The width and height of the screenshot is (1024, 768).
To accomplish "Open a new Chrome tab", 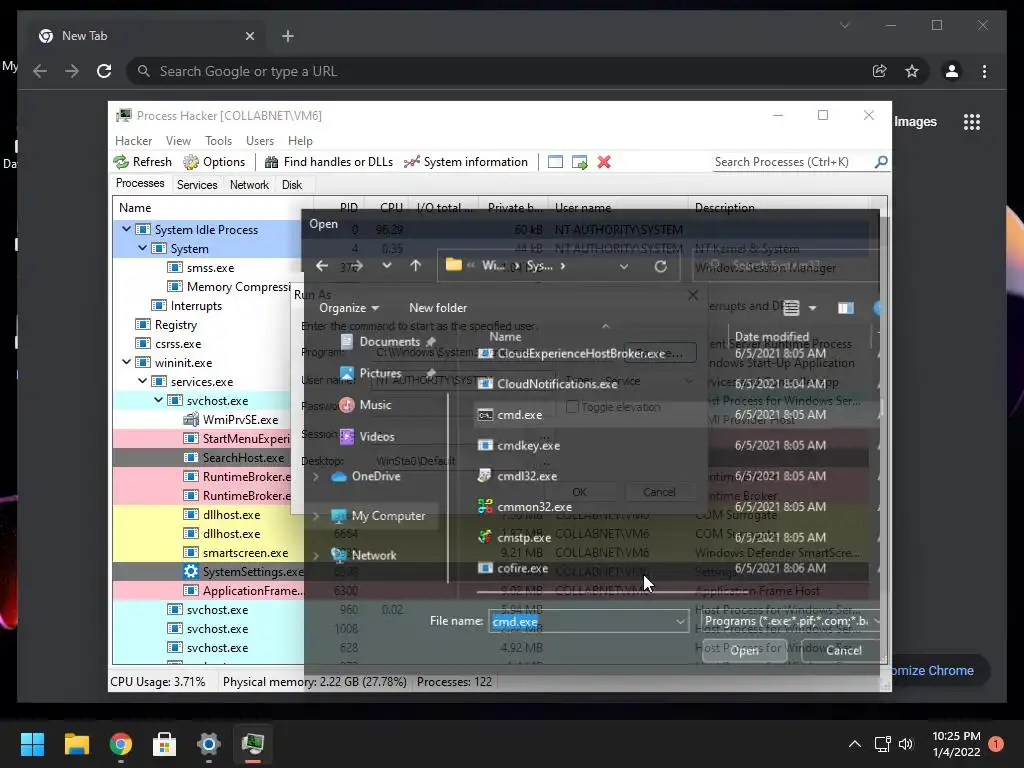I will tap(287, 36).
